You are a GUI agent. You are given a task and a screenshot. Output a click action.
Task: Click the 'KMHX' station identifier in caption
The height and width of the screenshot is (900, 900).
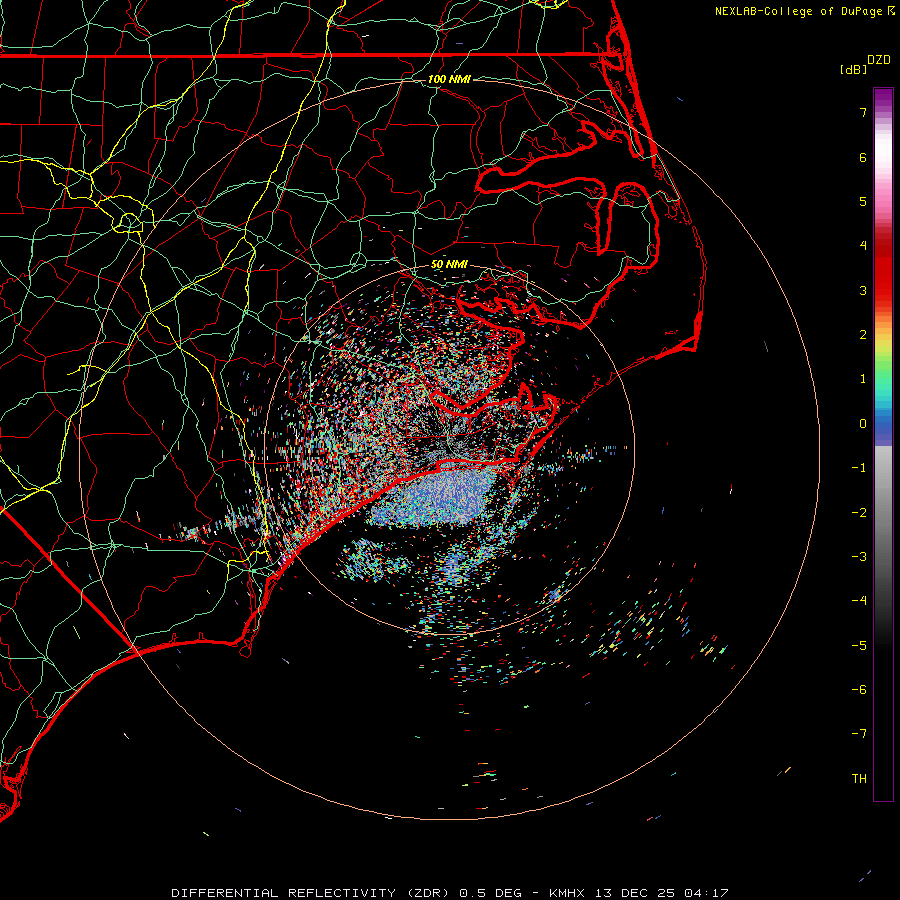(x=569, y=893)
